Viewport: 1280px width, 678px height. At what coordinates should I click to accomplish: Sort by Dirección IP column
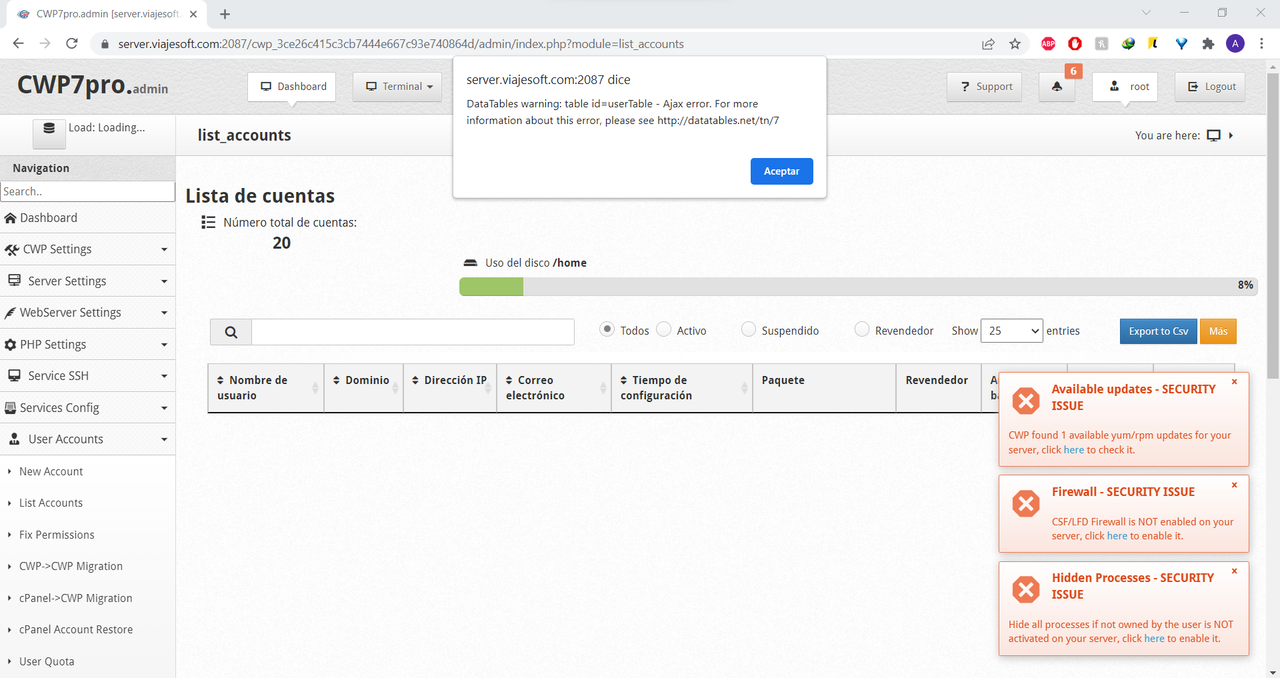pyautogui.click(x=450, y=387)
